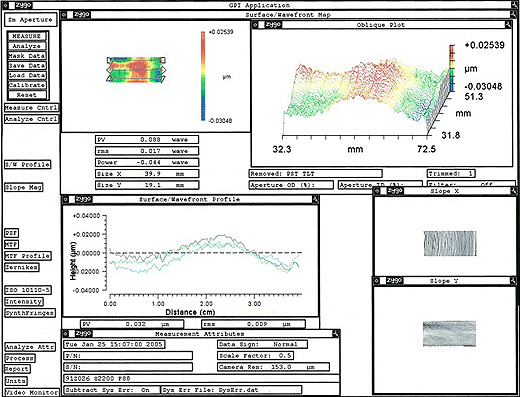Expand the Removed PST TLT selector

316,174
